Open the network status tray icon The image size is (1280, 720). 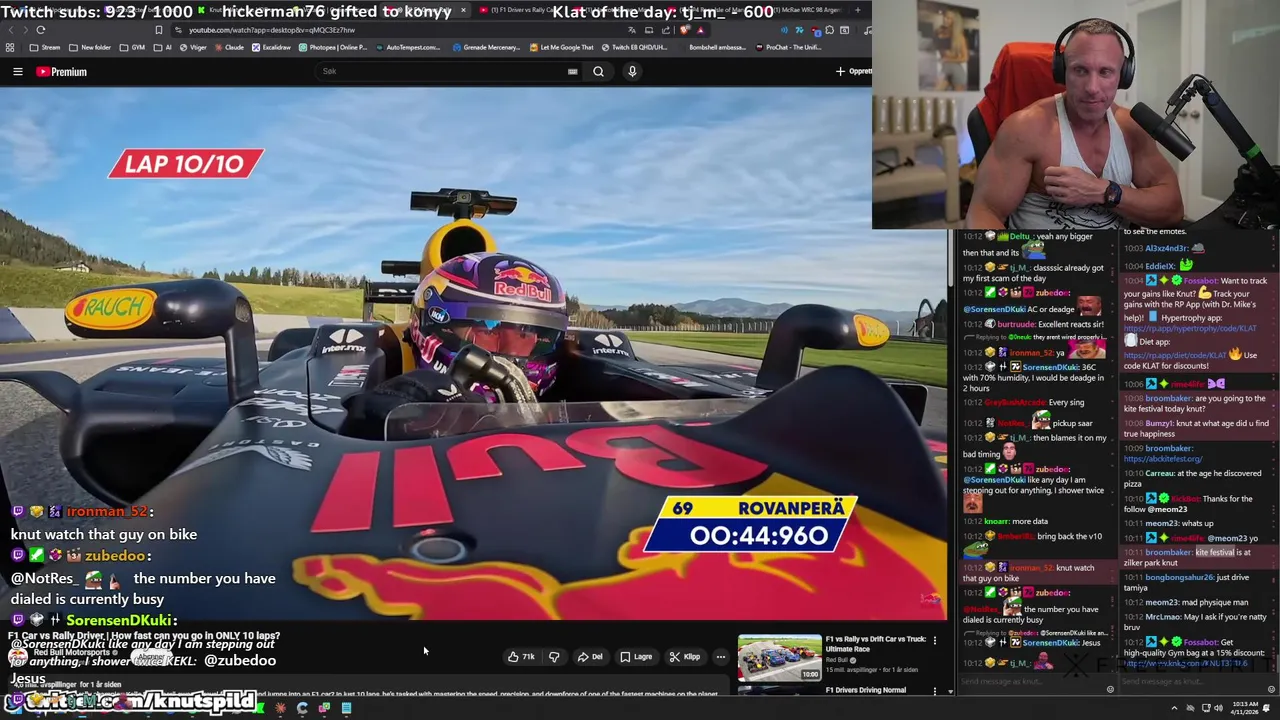coord(1206,708)
